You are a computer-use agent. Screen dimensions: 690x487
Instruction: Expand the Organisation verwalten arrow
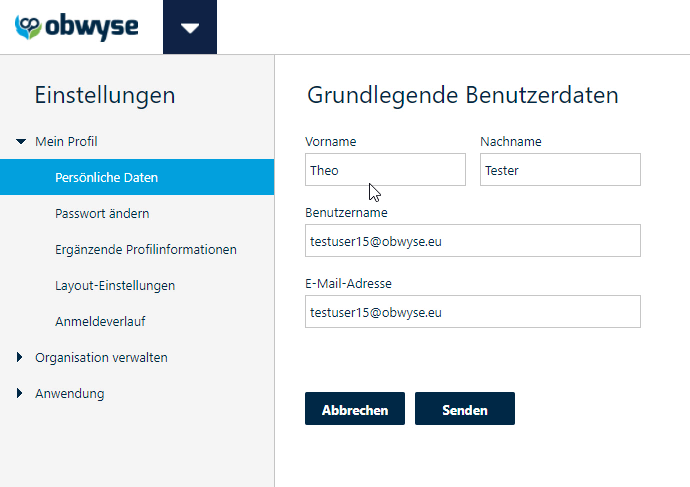point(19,357)
